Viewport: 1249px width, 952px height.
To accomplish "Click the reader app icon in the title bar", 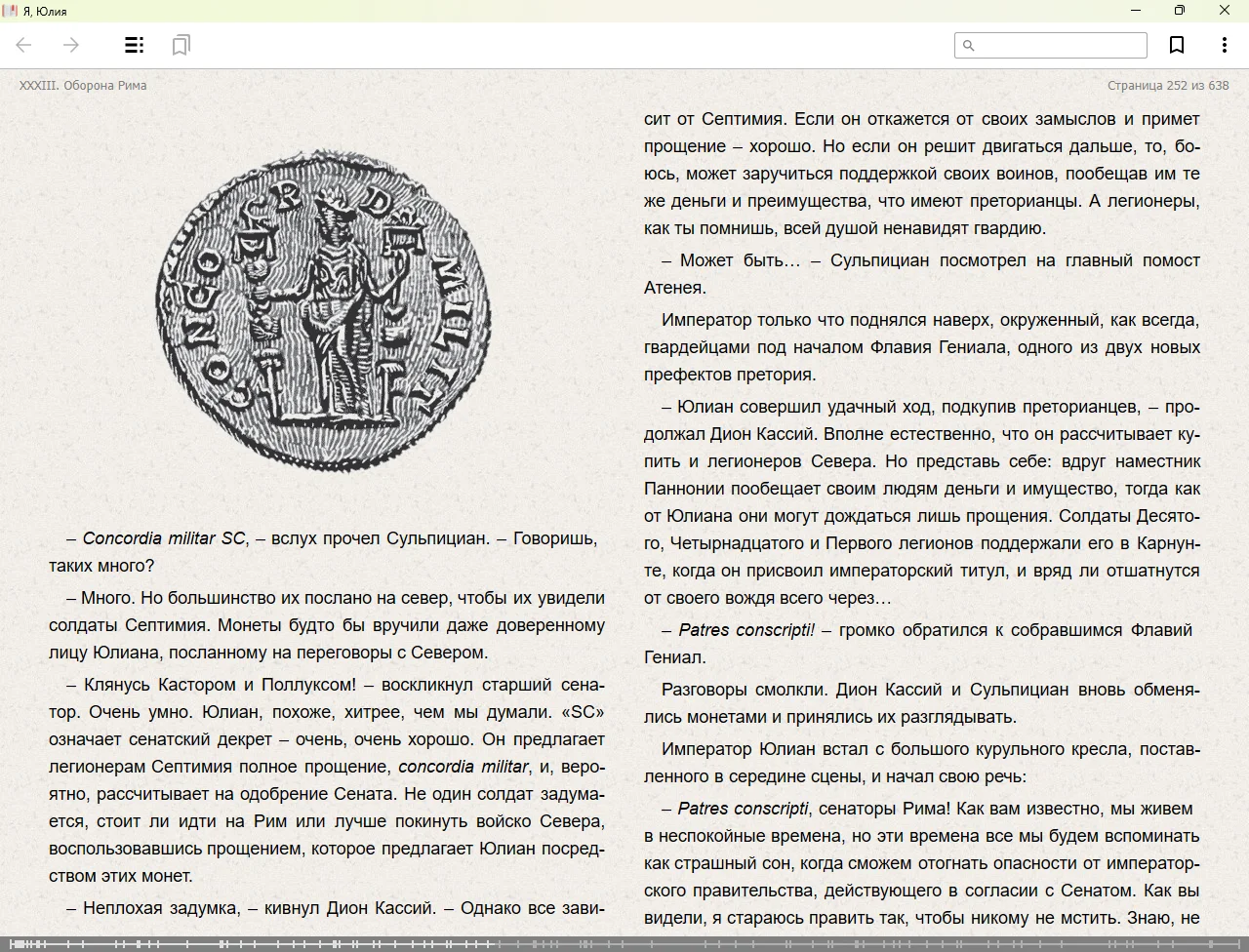I will point(10,11).
